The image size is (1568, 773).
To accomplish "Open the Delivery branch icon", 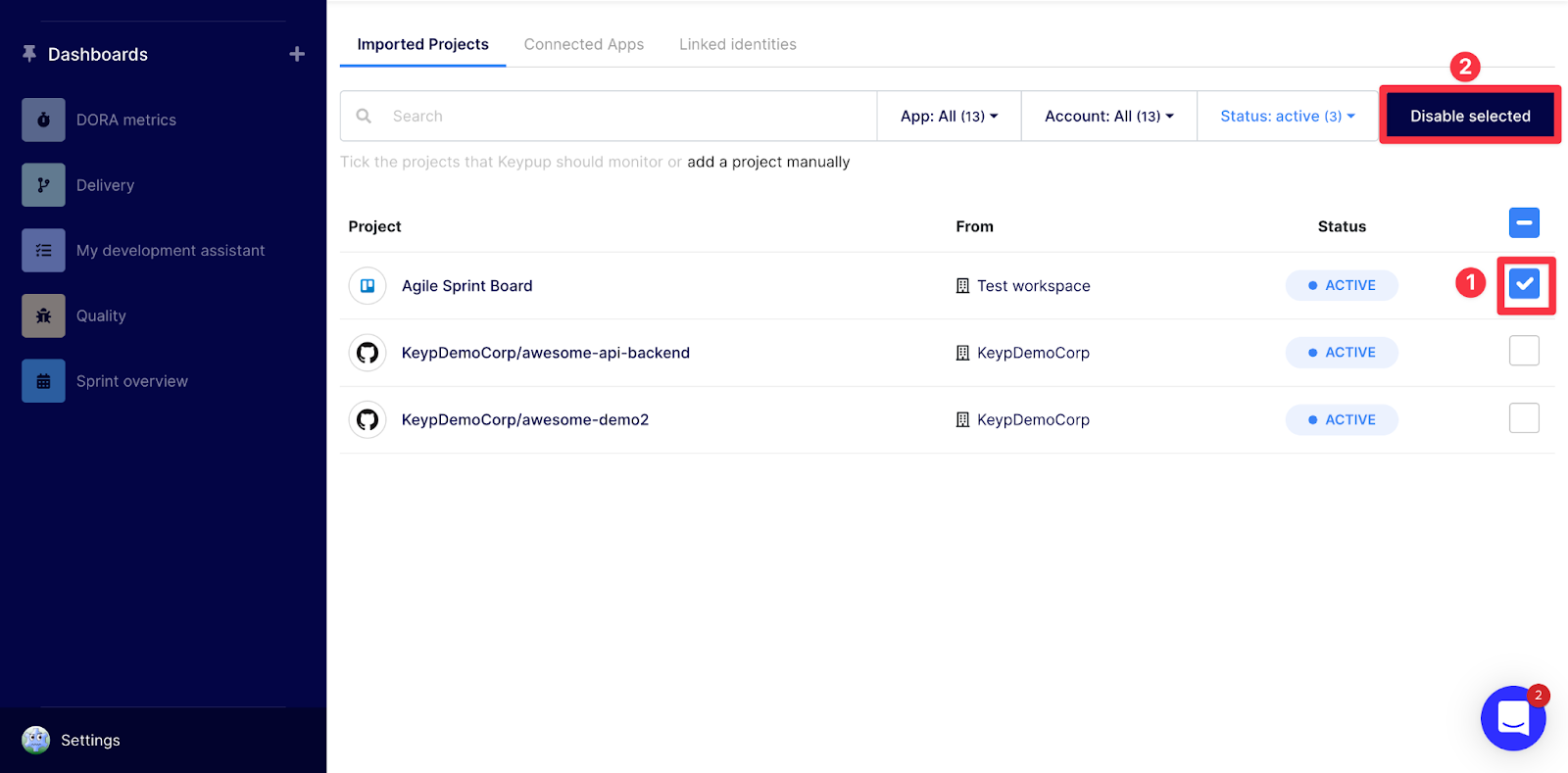I will click(43, 185).
